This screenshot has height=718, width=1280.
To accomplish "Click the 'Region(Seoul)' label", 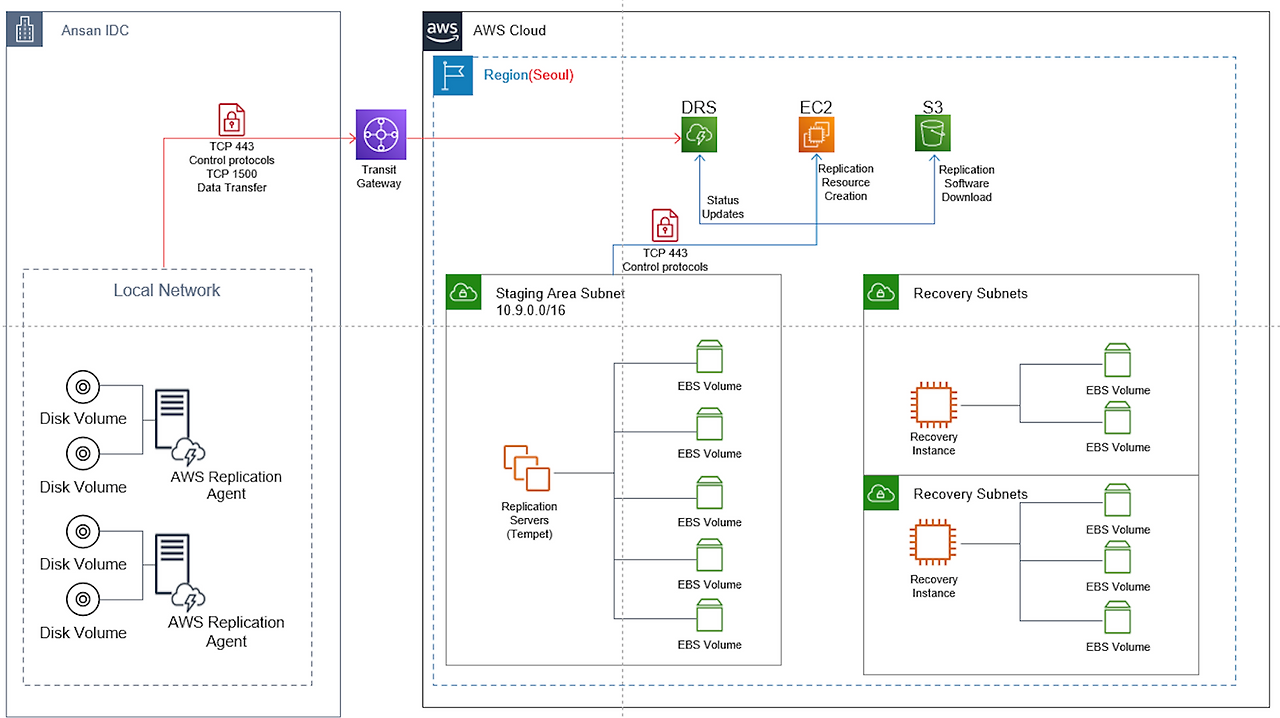I will tap(528, 75).
